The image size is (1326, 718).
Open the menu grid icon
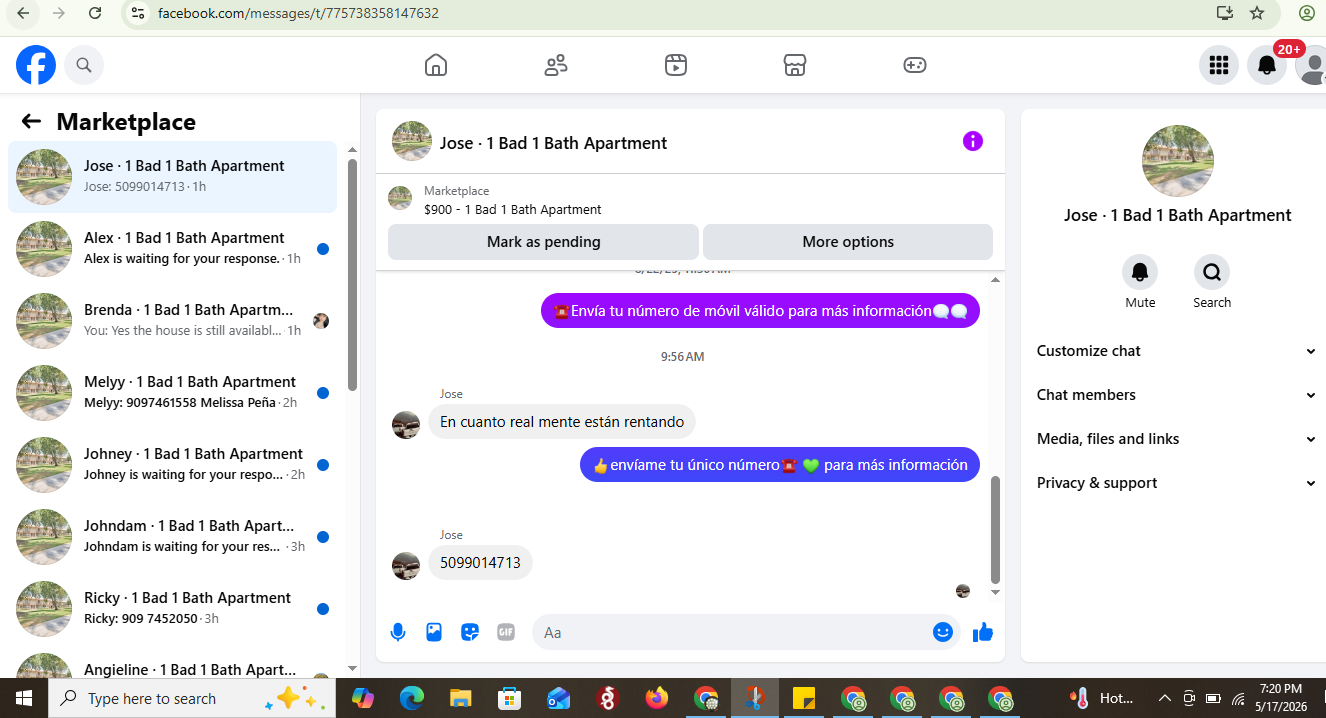point(1218,65)
